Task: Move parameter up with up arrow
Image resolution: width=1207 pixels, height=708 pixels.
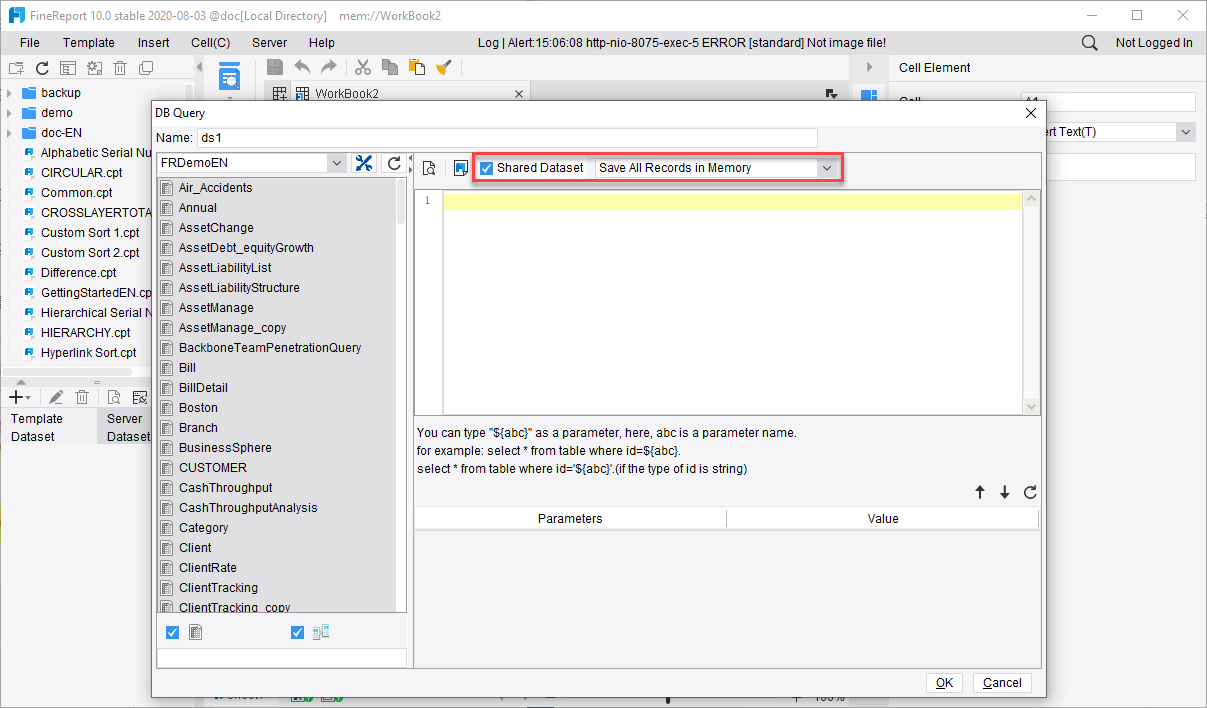Action: coord(980,492)
